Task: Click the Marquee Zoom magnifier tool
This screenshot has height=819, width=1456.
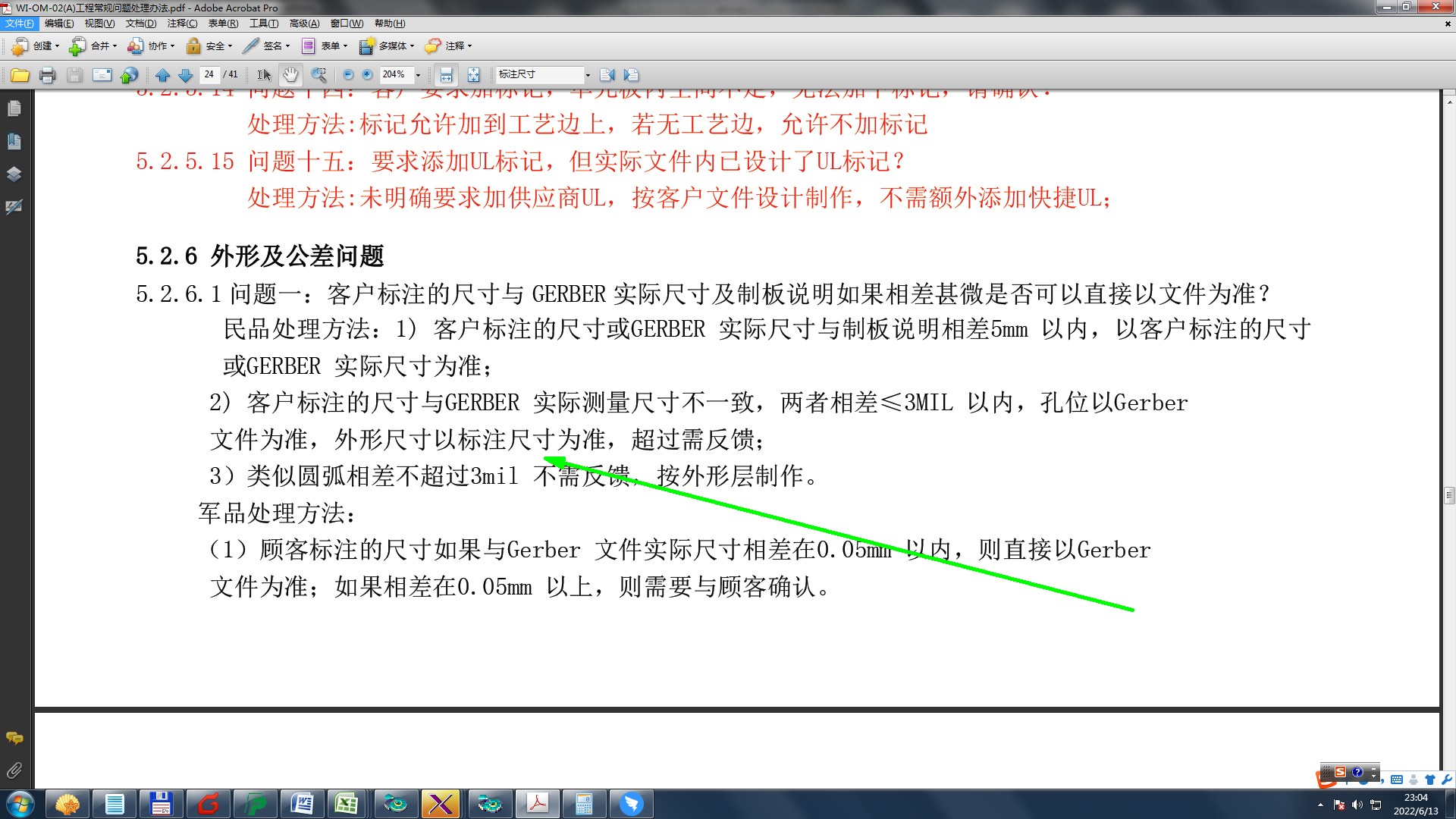Action: [x=318, y=75]
